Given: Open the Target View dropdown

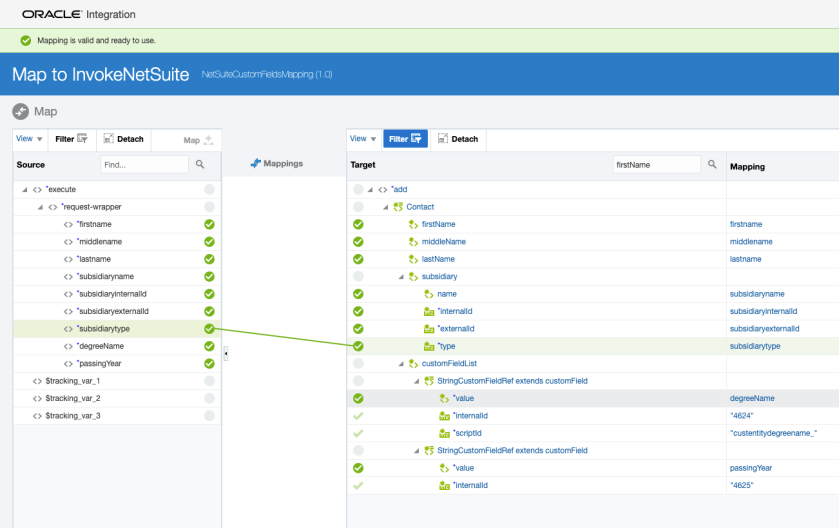Looking at the screenshot, I should 363,139.
